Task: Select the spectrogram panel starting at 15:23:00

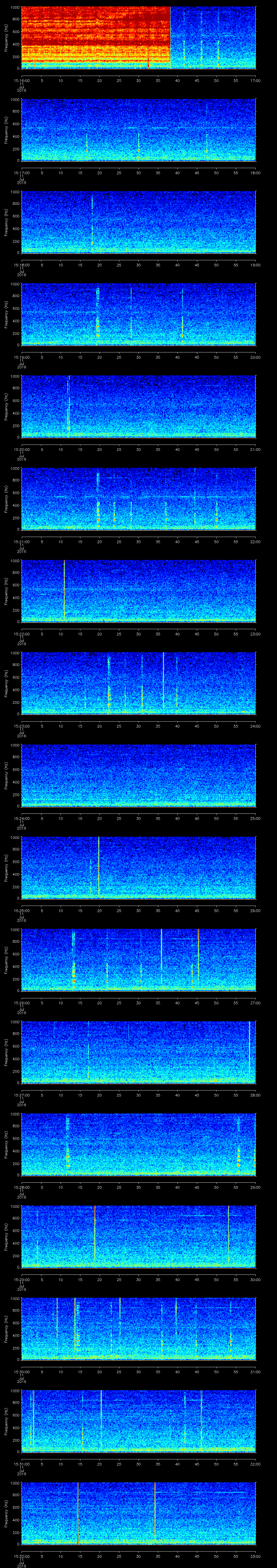Action: point(139,683)
